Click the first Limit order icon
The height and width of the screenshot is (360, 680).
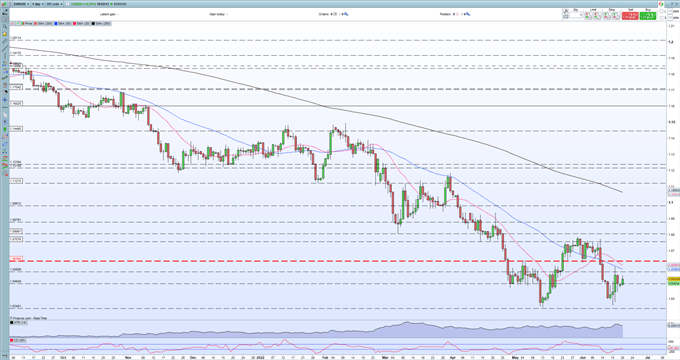point(588,16)
